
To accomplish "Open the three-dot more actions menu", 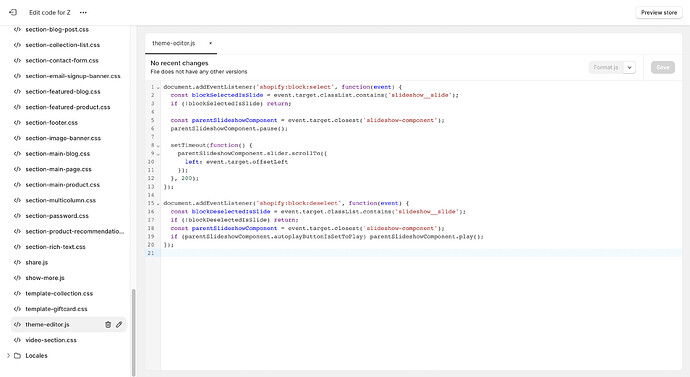I will tap(83, 12).
